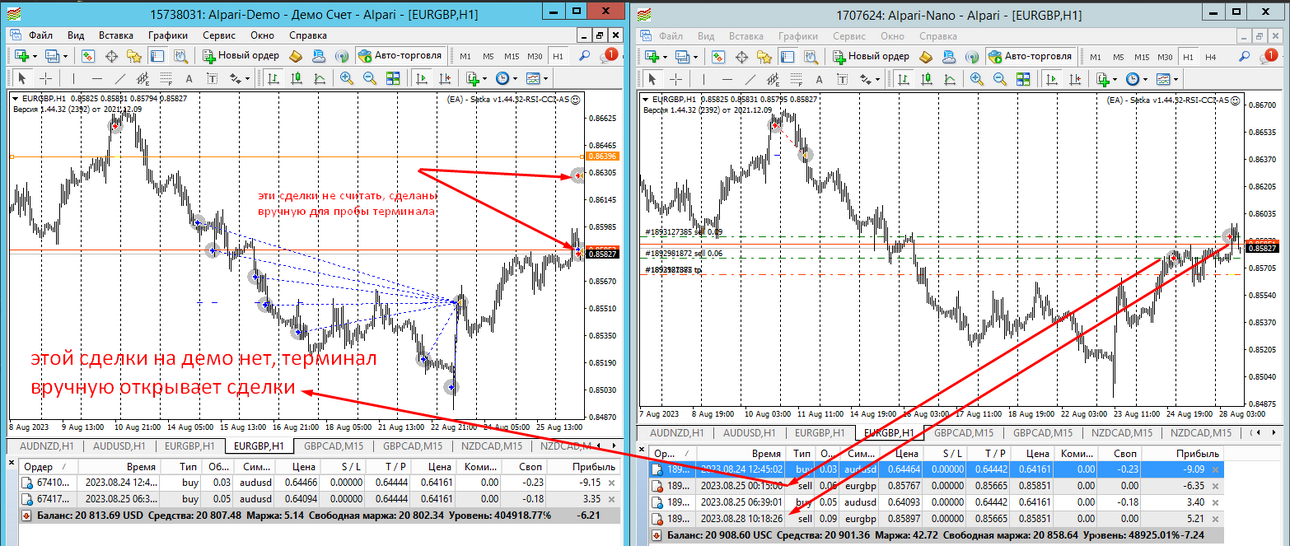This screenshot has width=1290, height=546.
Task: Select M5 timeframe in Alpari-Demo window
Action: click(489, 56)
